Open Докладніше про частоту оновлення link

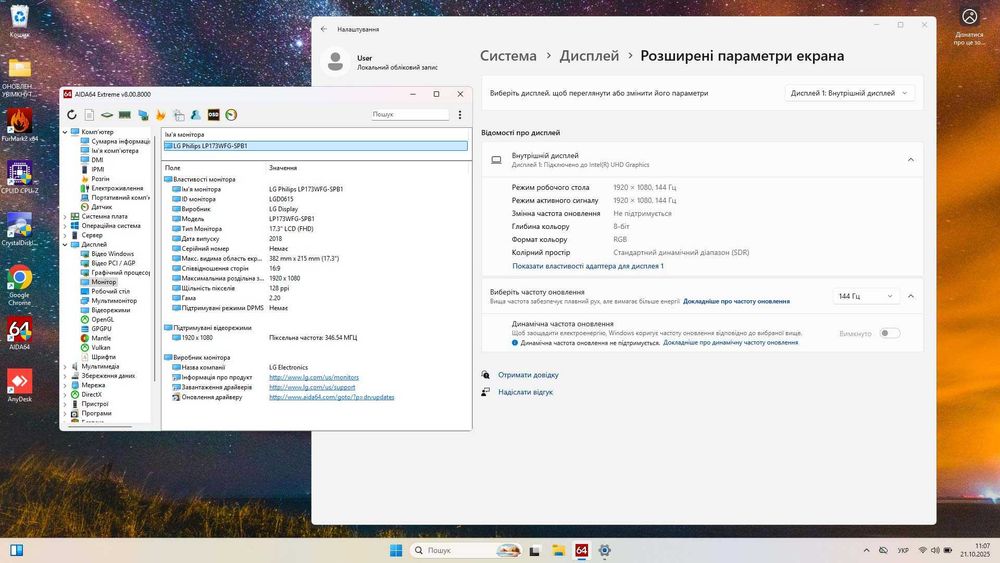(x=737, y=301)
